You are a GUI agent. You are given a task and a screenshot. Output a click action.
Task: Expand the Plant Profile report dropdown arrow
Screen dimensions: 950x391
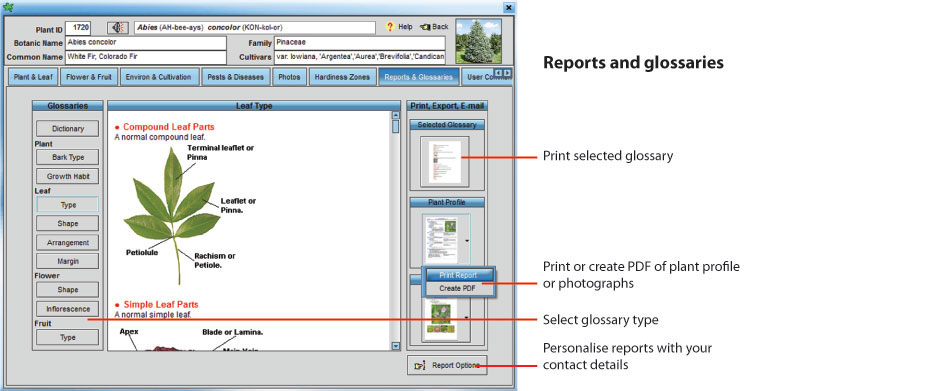(x=467, y=241)
